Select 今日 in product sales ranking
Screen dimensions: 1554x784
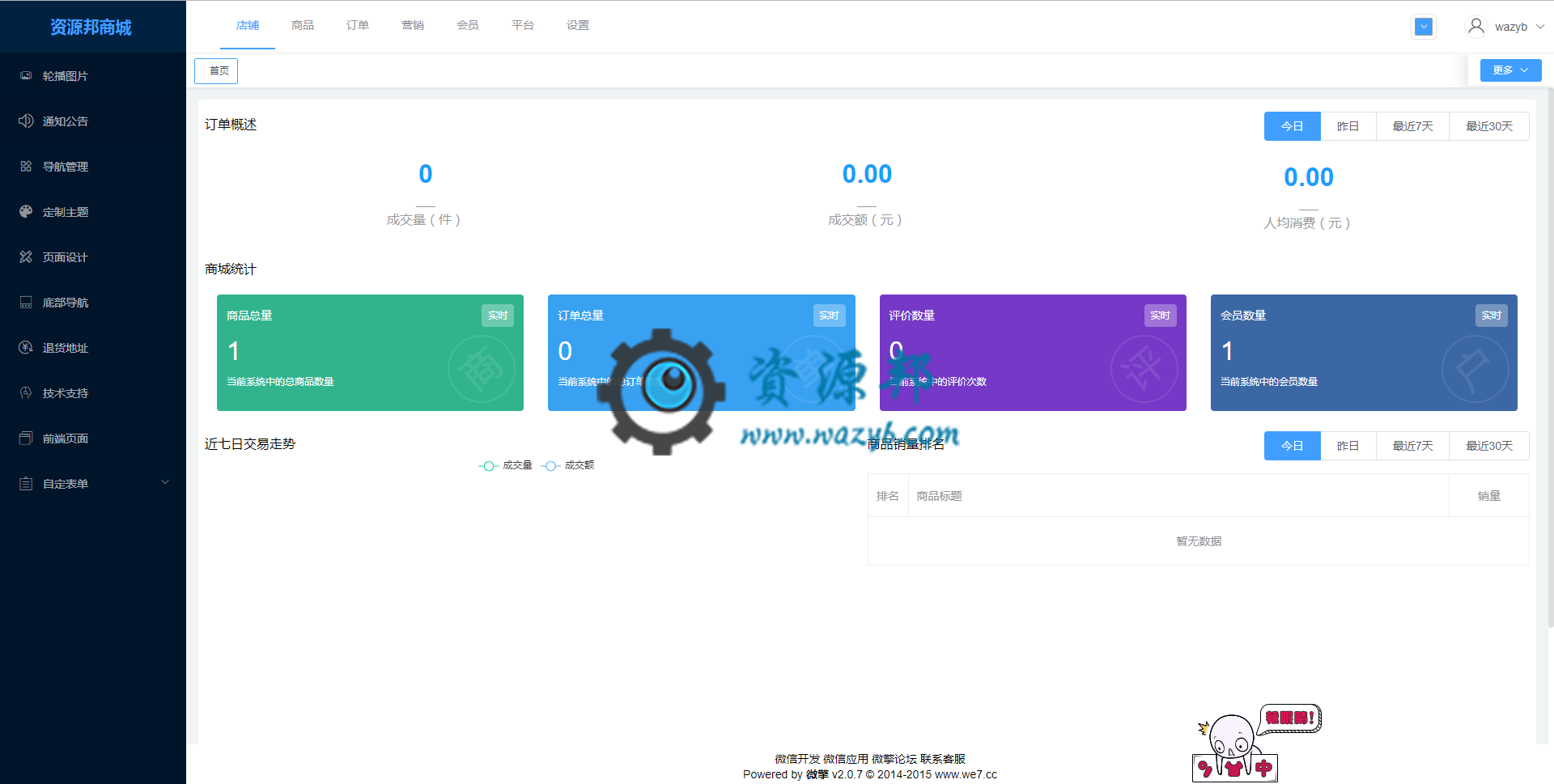coord(1292,446)
